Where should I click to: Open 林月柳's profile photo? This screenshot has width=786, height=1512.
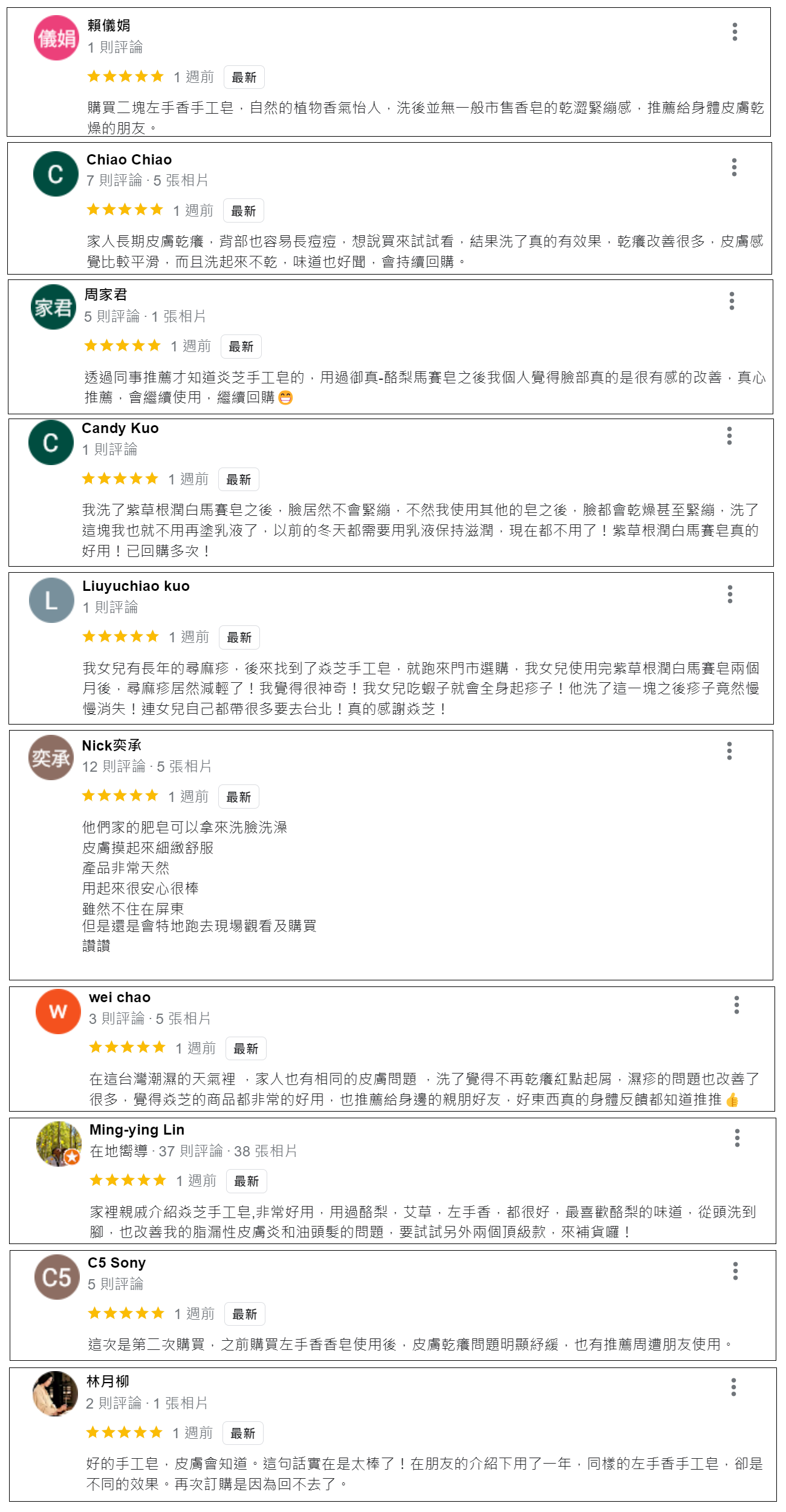pyautogui.click(x=55, y=1393)
